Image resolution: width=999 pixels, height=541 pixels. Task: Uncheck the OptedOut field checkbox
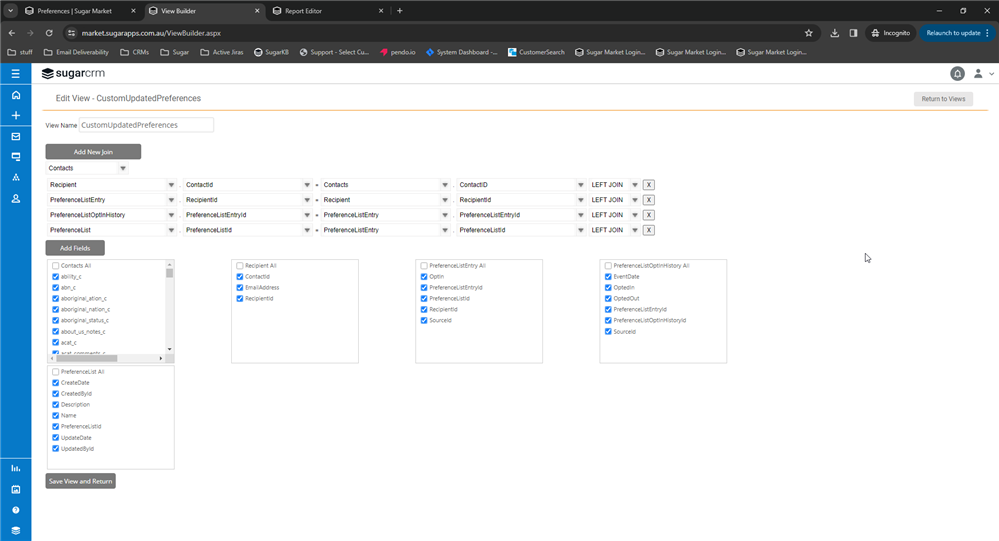[608, 298]
